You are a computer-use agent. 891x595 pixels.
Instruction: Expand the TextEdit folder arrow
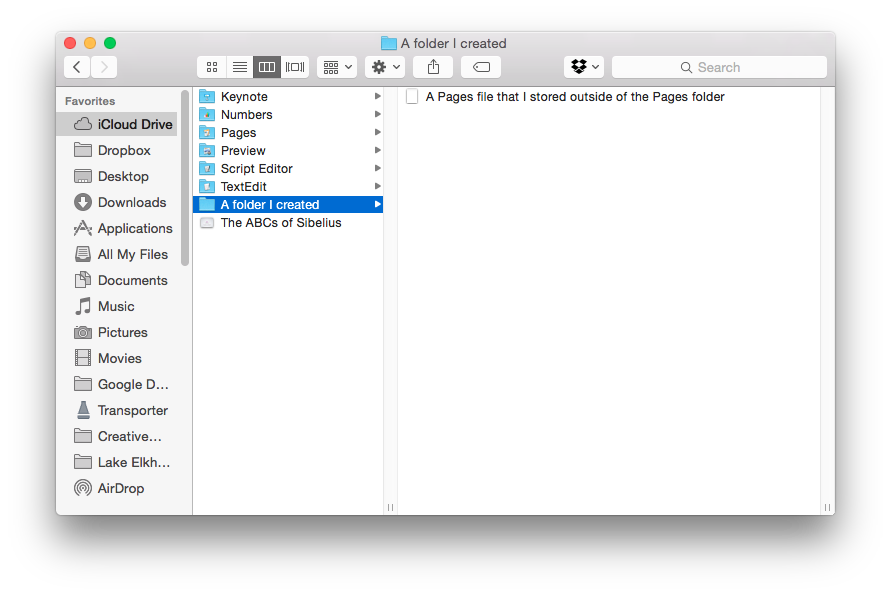point(377,186)
